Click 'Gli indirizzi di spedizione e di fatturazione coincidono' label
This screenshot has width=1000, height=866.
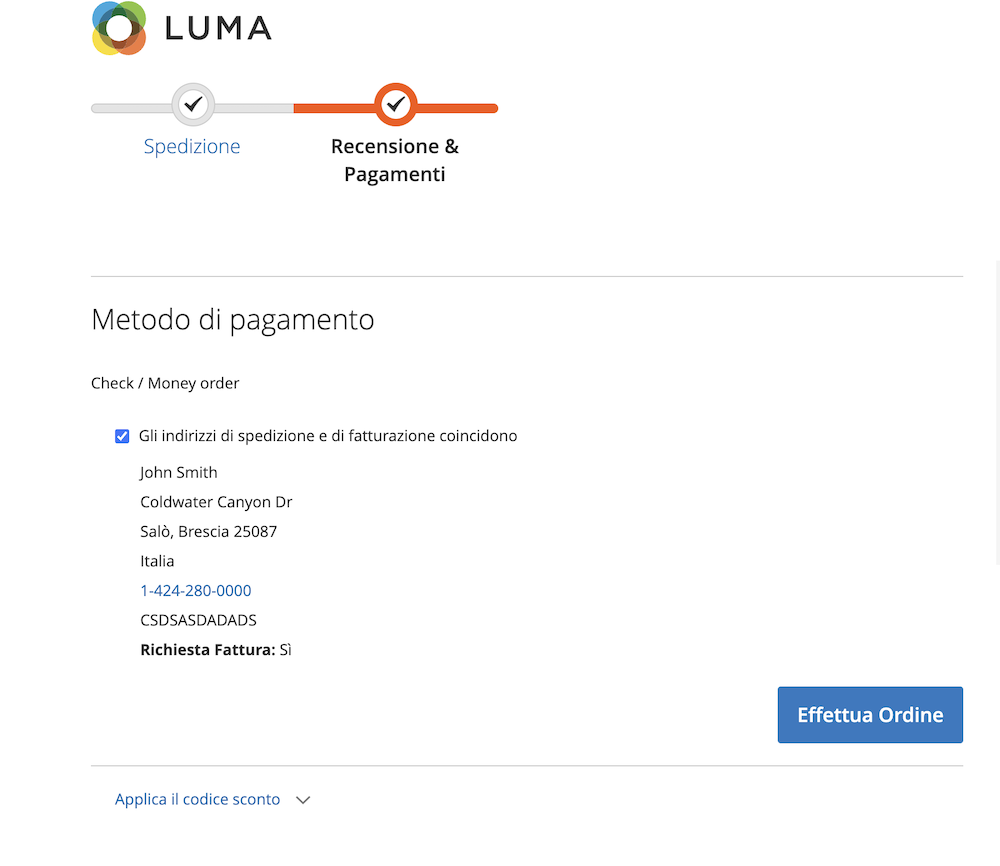pyautogui.click(x=328, y=436)
